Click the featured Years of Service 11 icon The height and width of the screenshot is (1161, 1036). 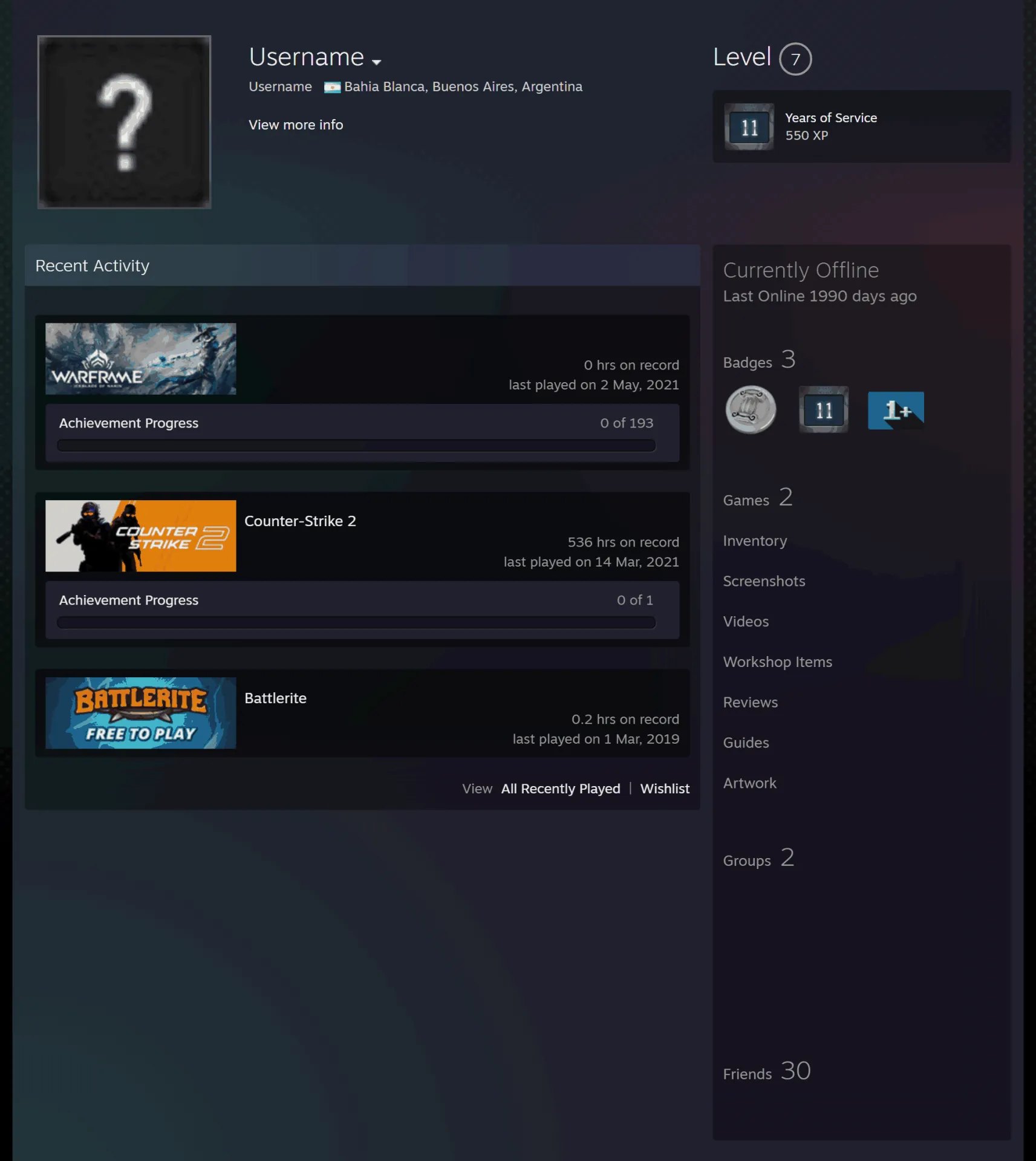[x=749, y=127]
